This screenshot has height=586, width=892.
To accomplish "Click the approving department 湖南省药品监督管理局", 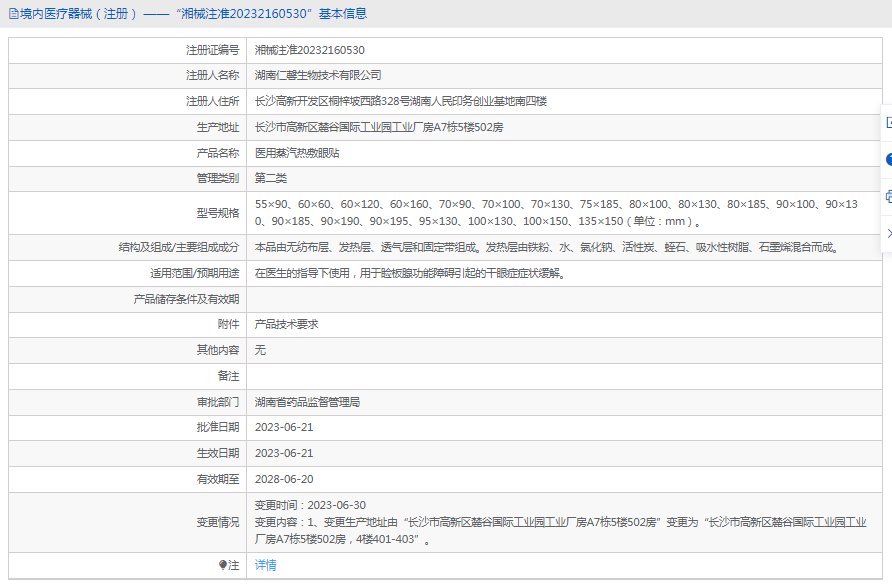I will (x=307, y=402).
